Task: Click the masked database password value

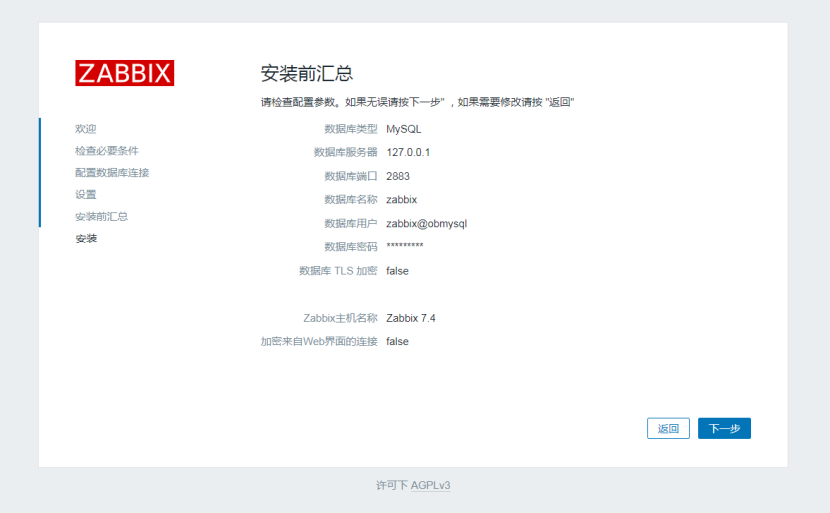Action: coord(405,247)
